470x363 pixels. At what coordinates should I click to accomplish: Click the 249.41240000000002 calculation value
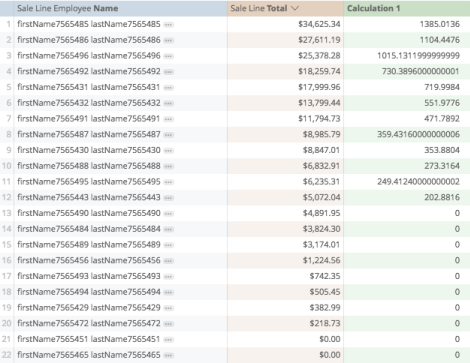(418, 182)
